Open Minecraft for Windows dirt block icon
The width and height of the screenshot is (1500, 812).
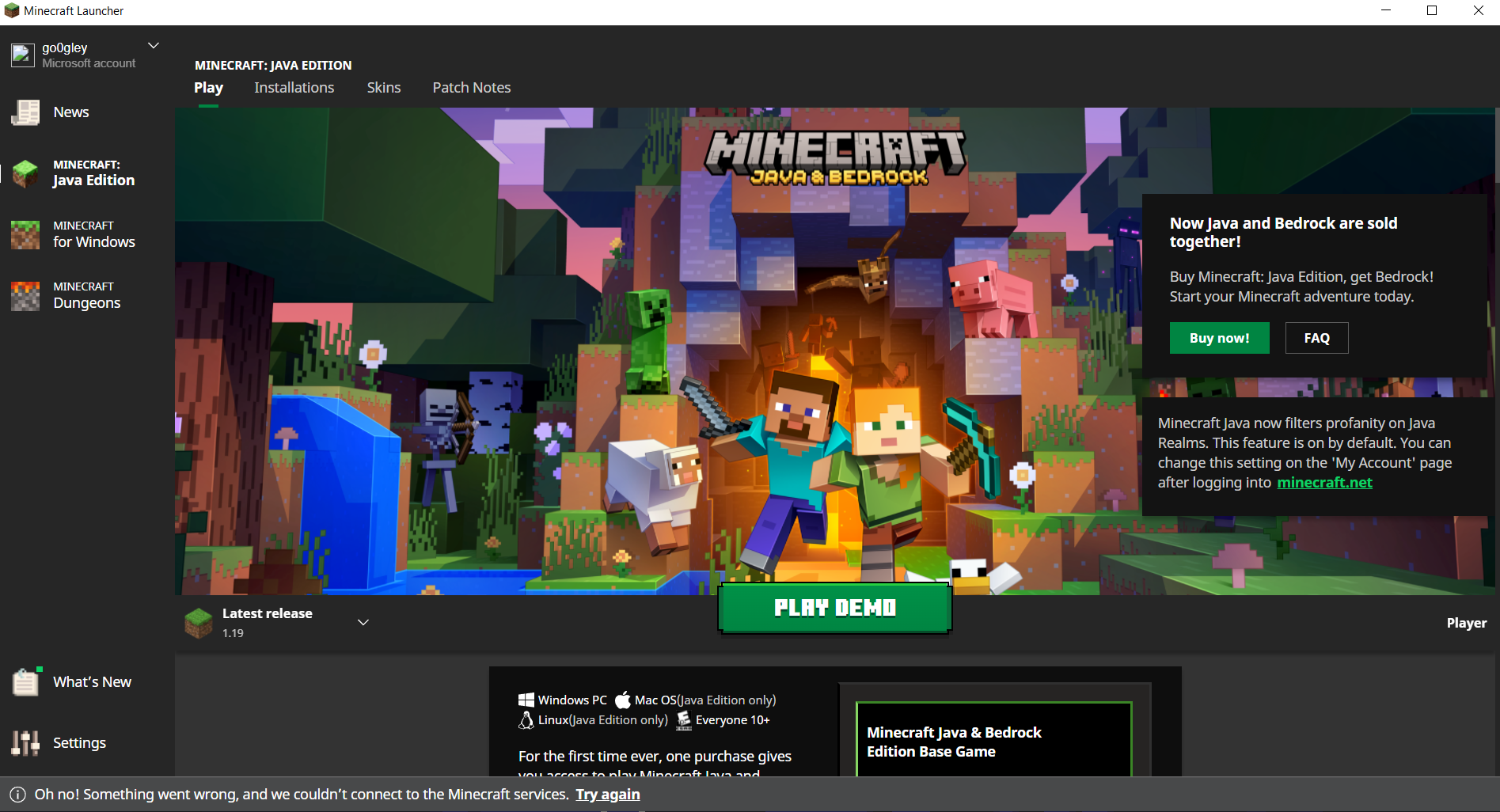pyautogui.click(x=25, y=234)
